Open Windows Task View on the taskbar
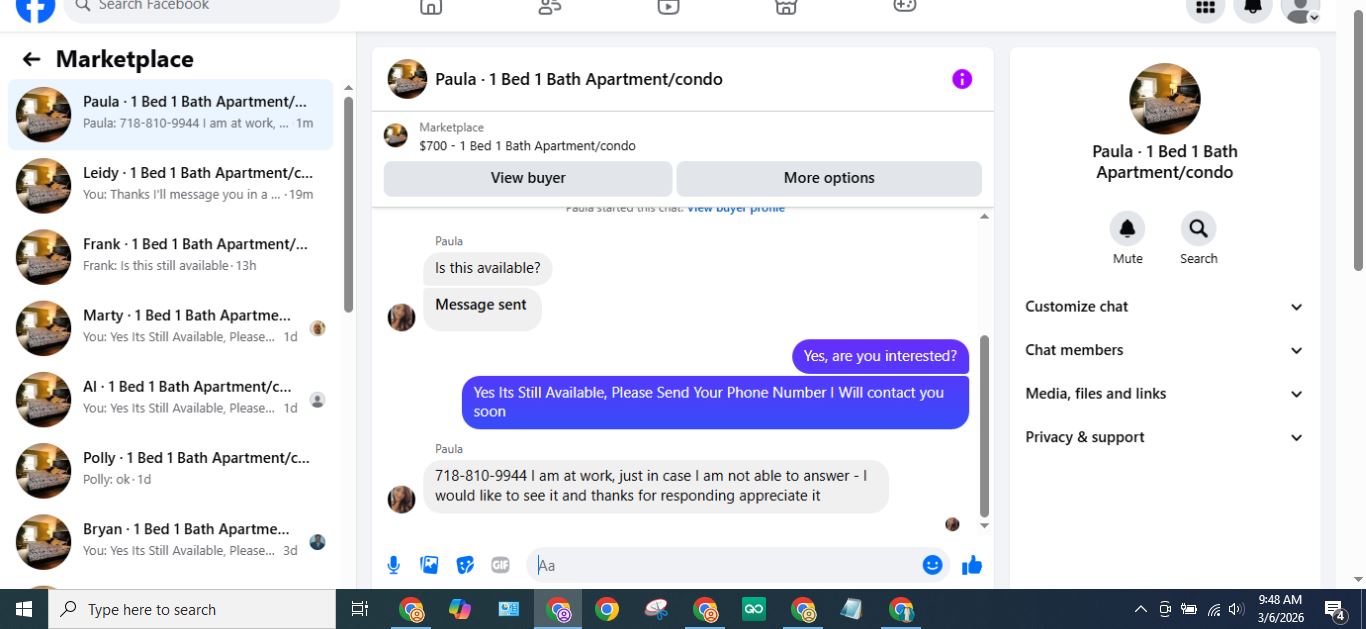Screen dimensions: 1366x629 360,609
